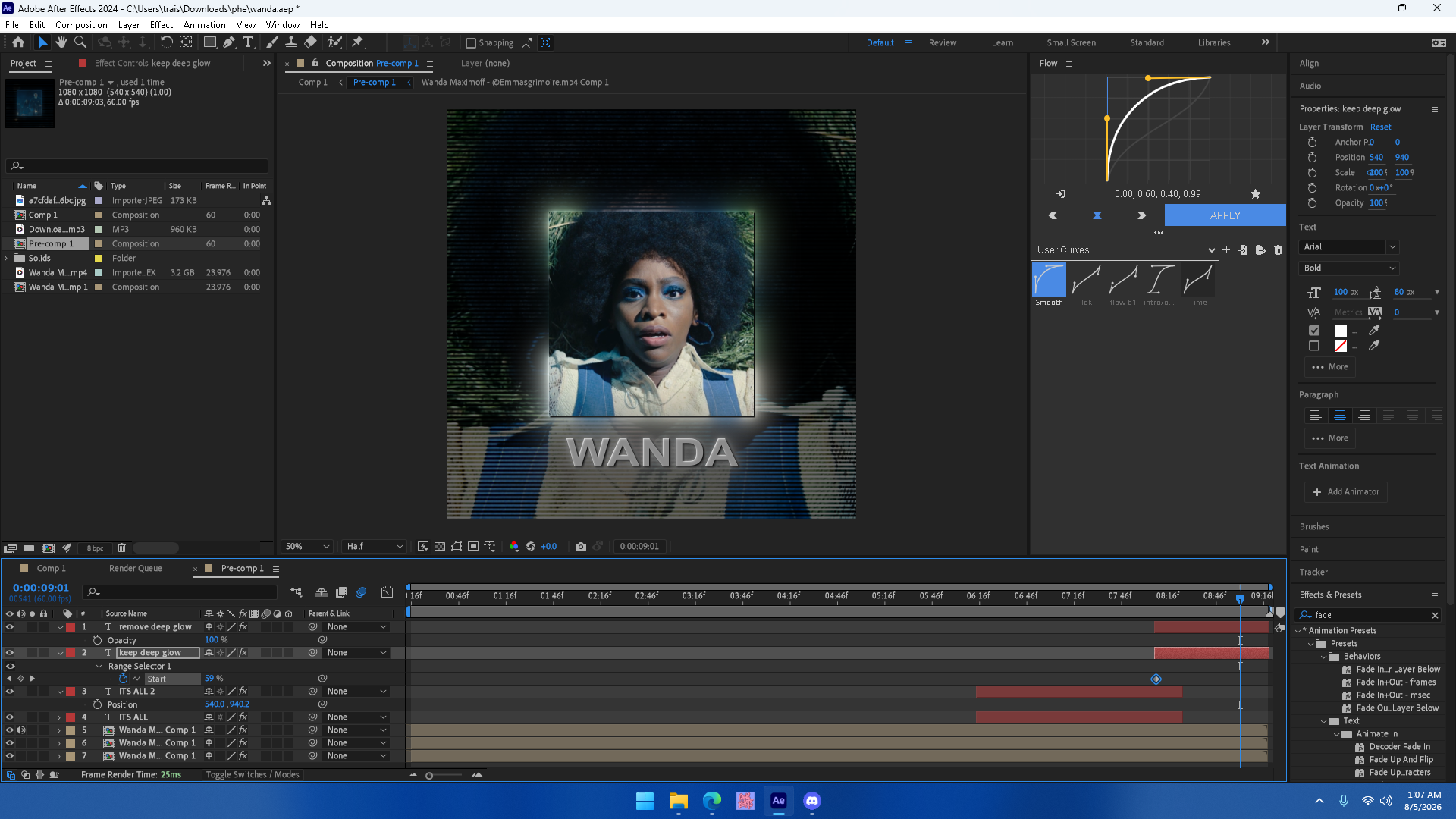
Task: Select the Pen tool in toolbar
Action: pyautogui.click(x=229, y=42)
